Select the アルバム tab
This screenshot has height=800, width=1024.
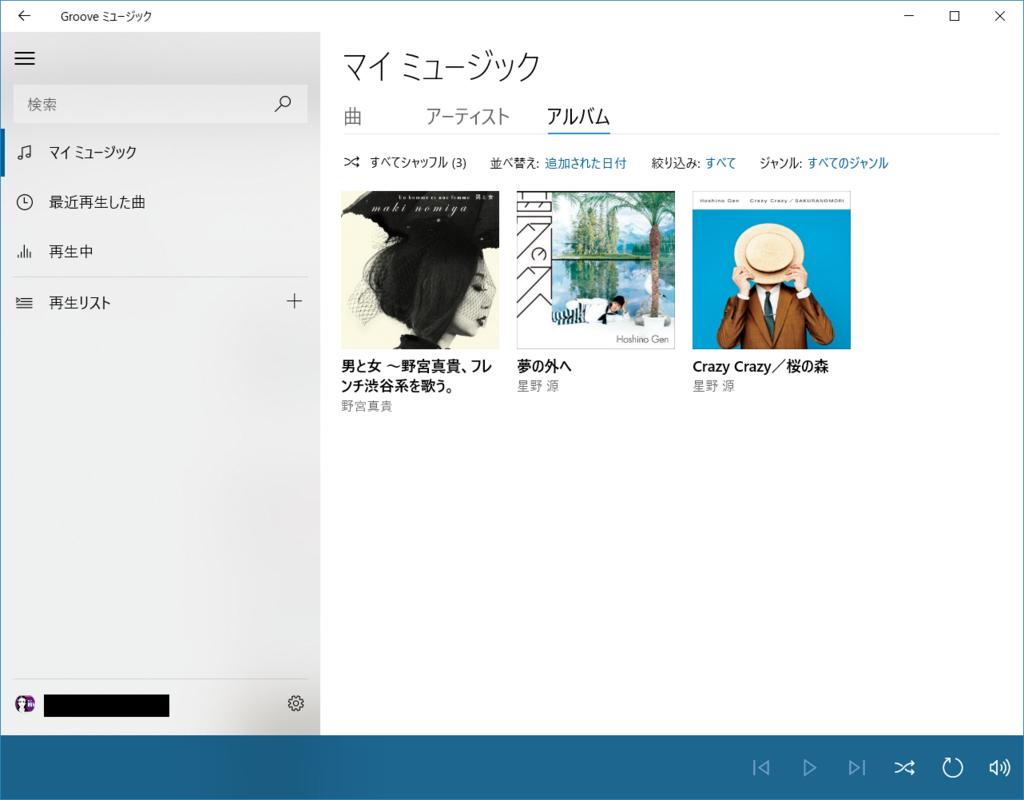[x=579, y=117]
